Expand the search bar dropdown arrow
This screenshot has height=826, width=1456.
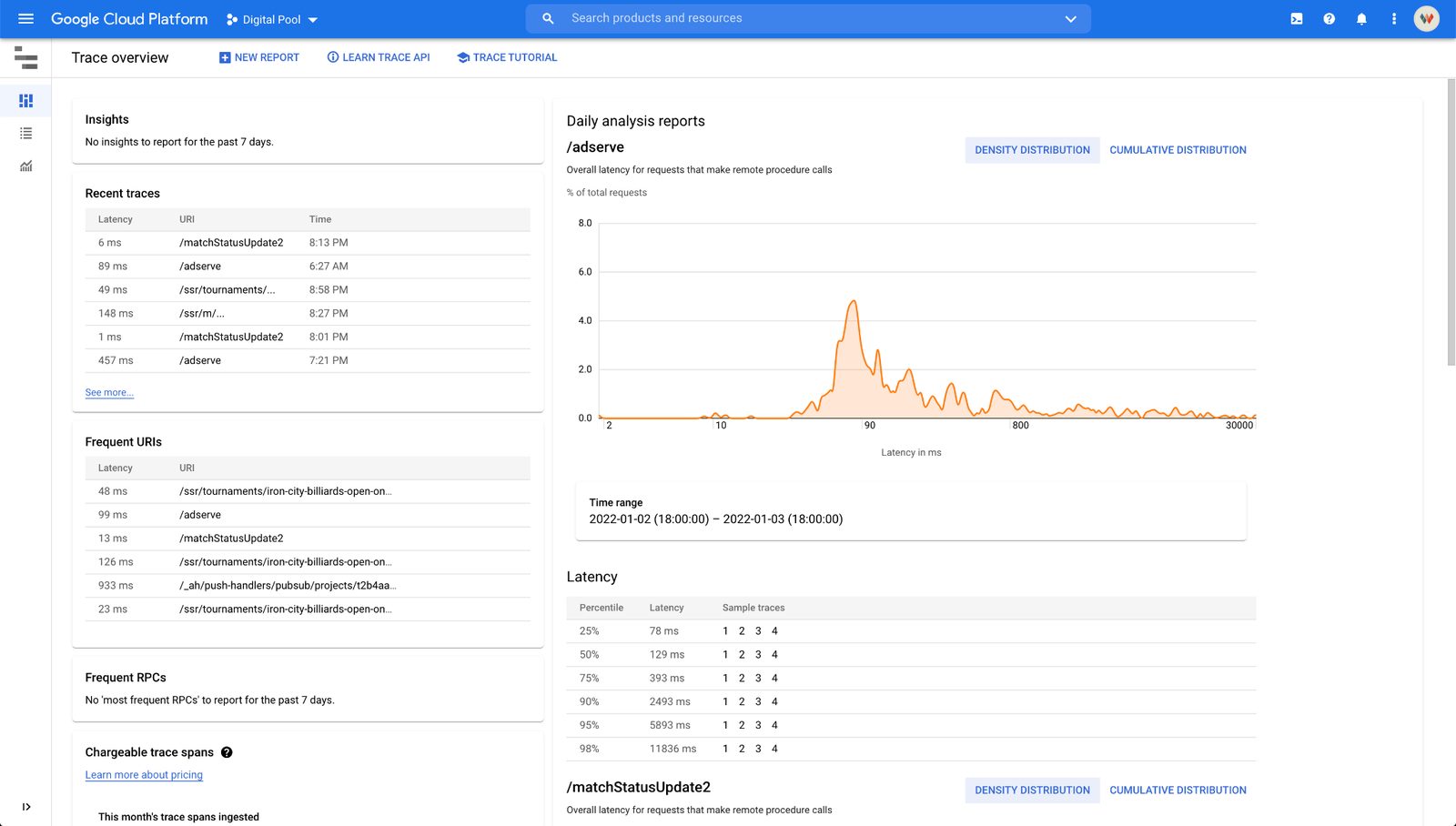1070,19
